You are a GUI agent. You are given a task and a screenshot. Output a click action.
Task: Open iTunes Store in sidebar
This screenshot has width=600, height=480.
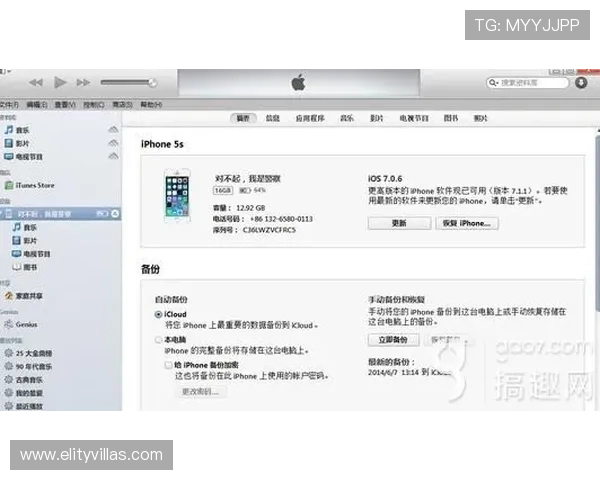29,185
